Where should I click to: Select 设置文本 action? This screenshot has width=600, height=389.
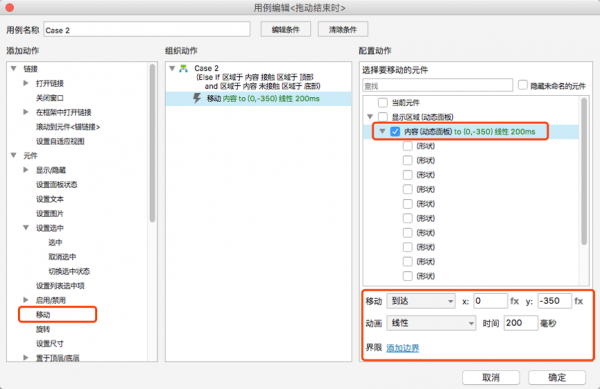[50, 199]
